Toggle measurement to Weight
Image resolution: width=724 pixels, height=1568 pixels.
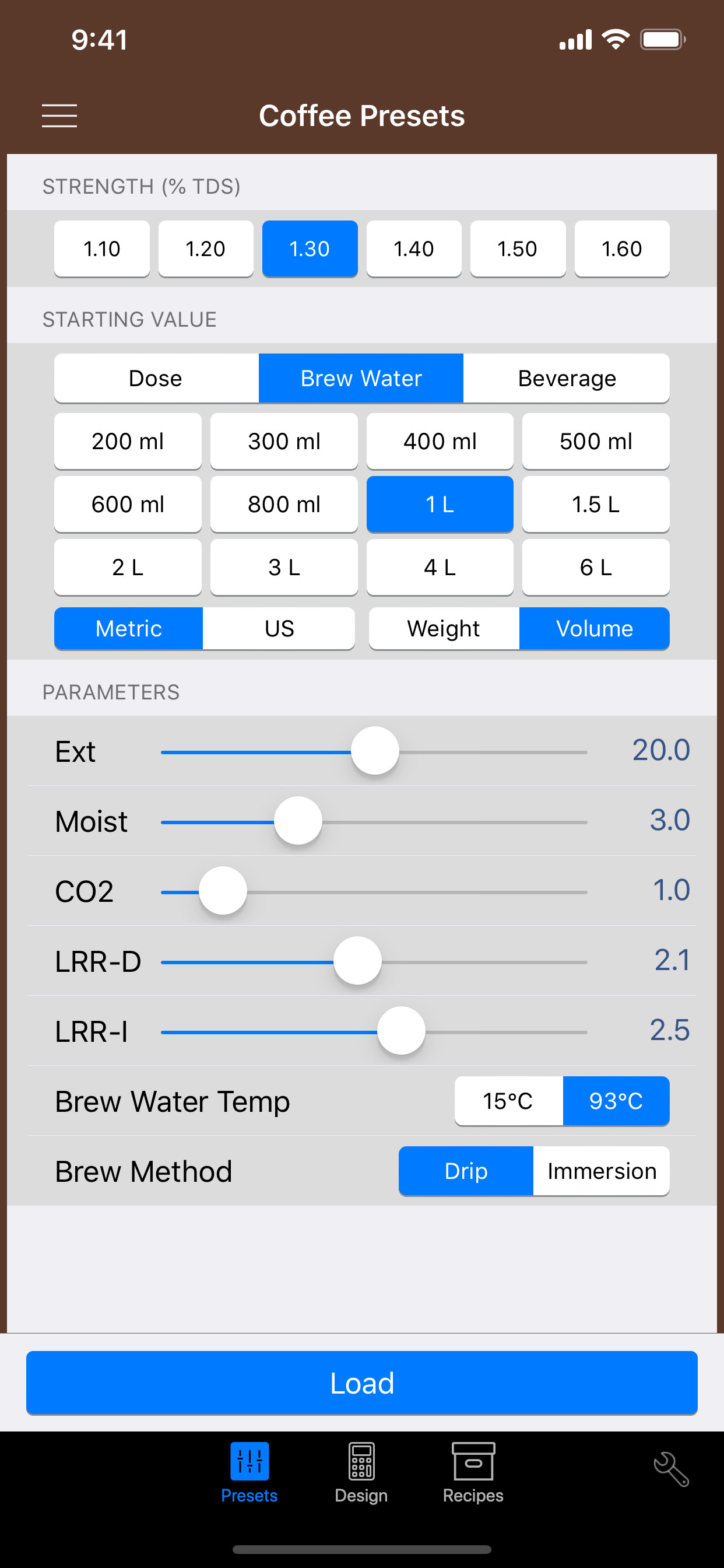coord(444,629)
